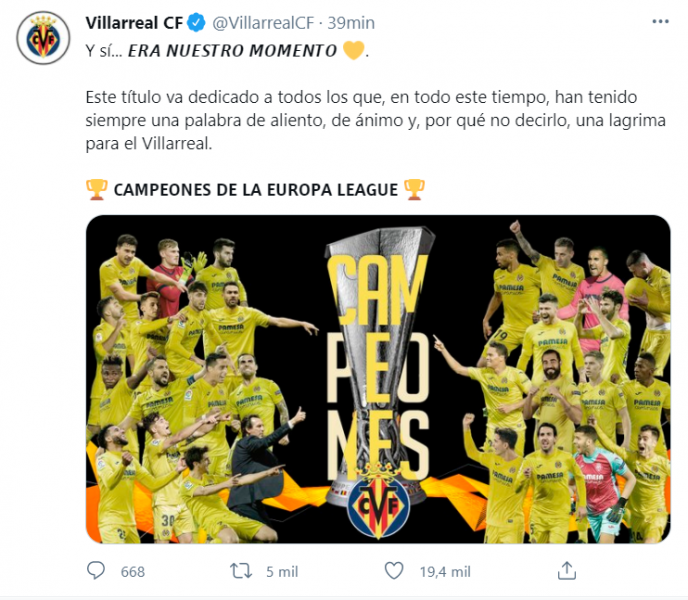The height and width of the screenshot is (600, 688).
Task: Click the share upload icon
Action: coord(566,571)
